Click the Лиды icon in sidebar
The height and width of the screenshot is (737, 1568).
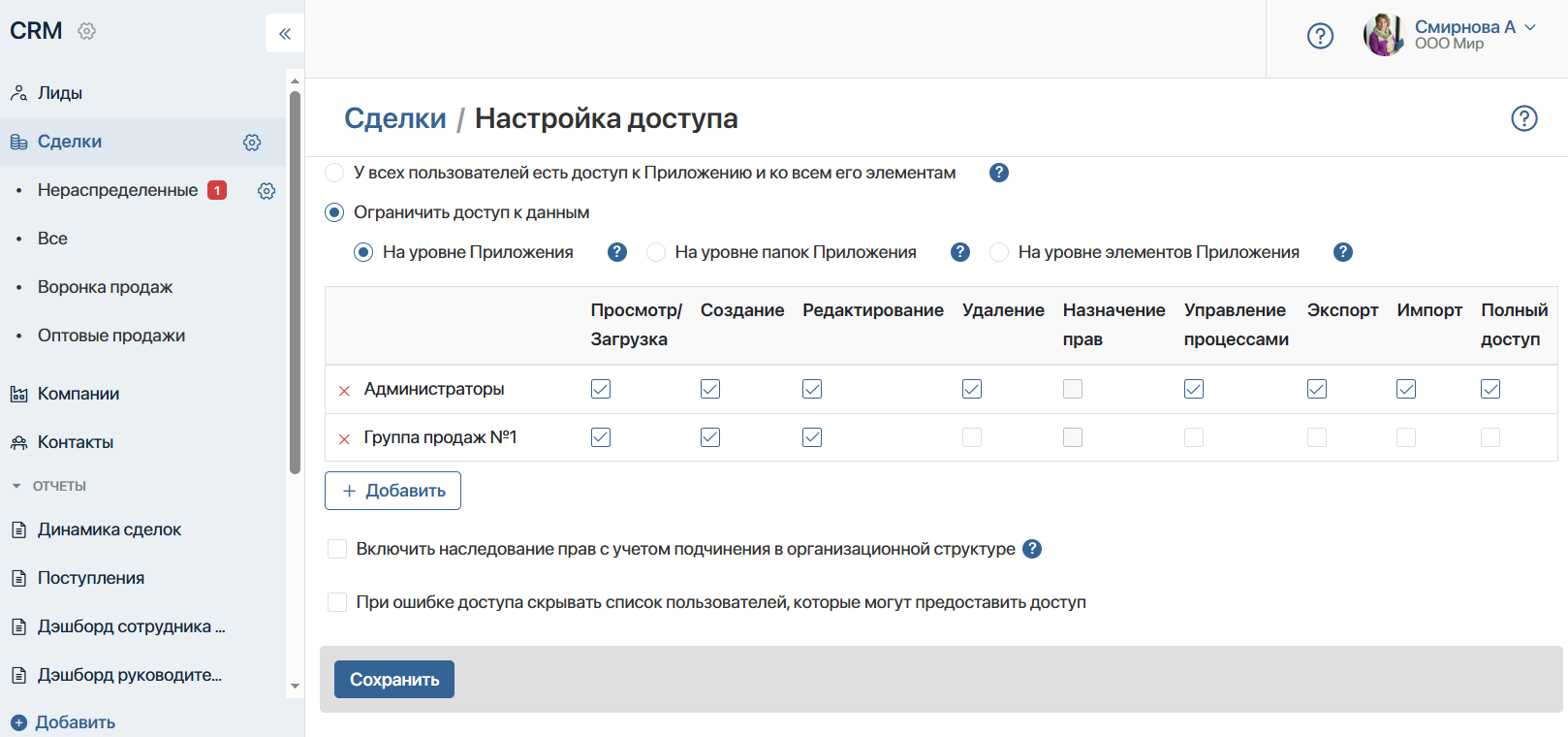[x=18, y=93]
